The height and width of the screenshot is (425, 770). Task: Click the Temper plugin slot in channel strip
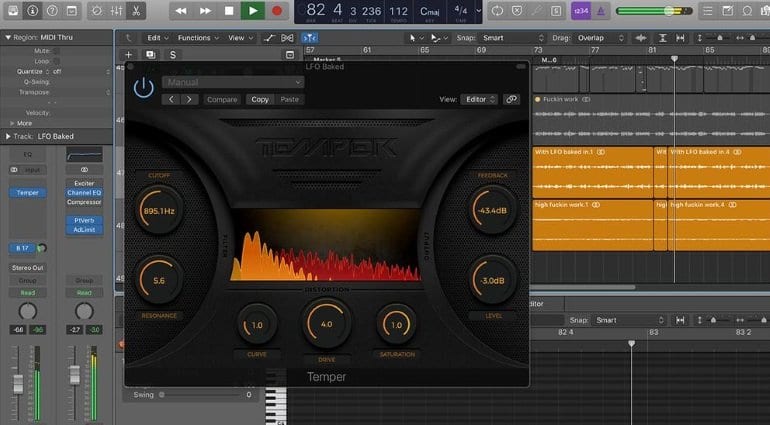28,193
